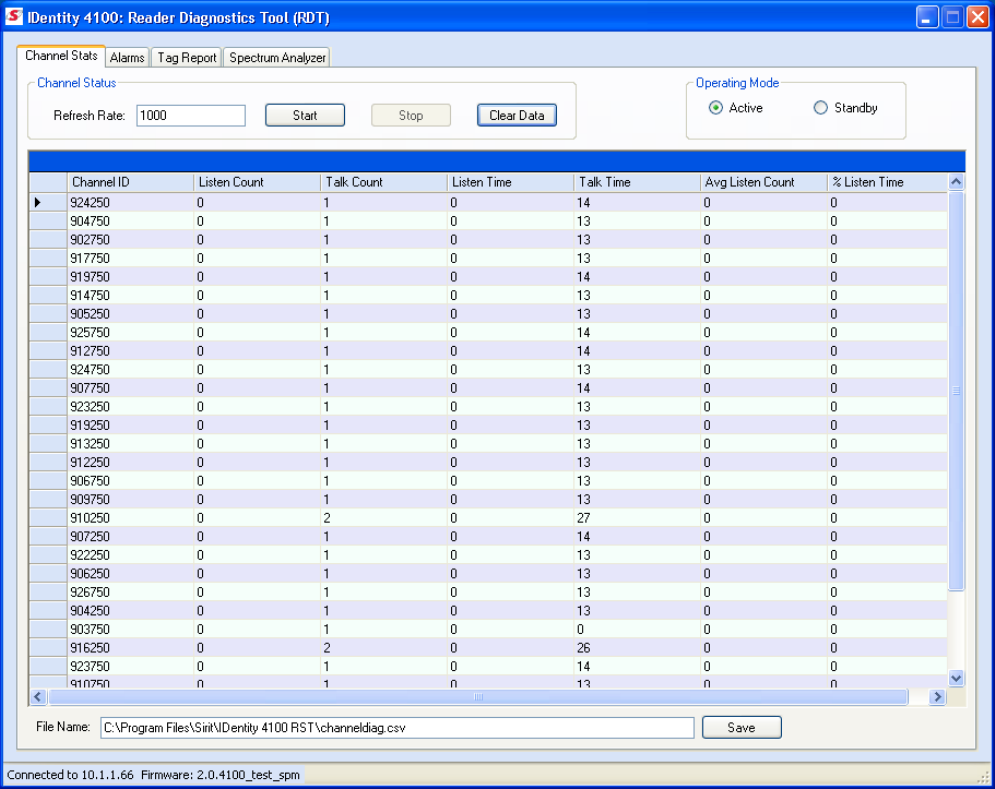Select channel ID cell 923750
This screenshot has width=995, height=789.
point(130,666)
